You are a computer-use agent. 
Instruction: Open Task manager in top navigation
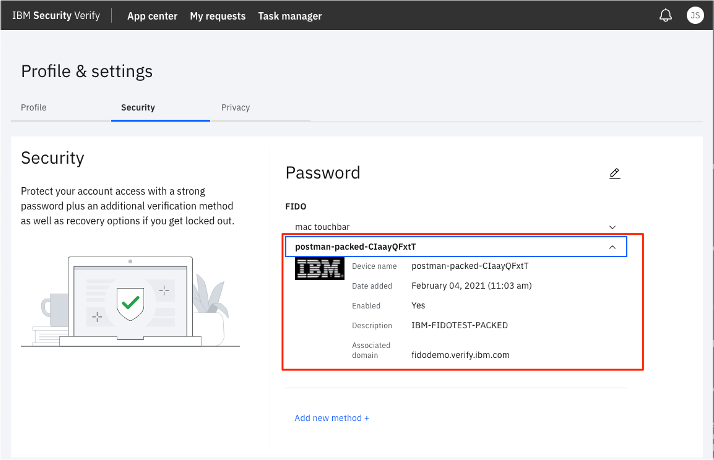click(x=290, y=16)
